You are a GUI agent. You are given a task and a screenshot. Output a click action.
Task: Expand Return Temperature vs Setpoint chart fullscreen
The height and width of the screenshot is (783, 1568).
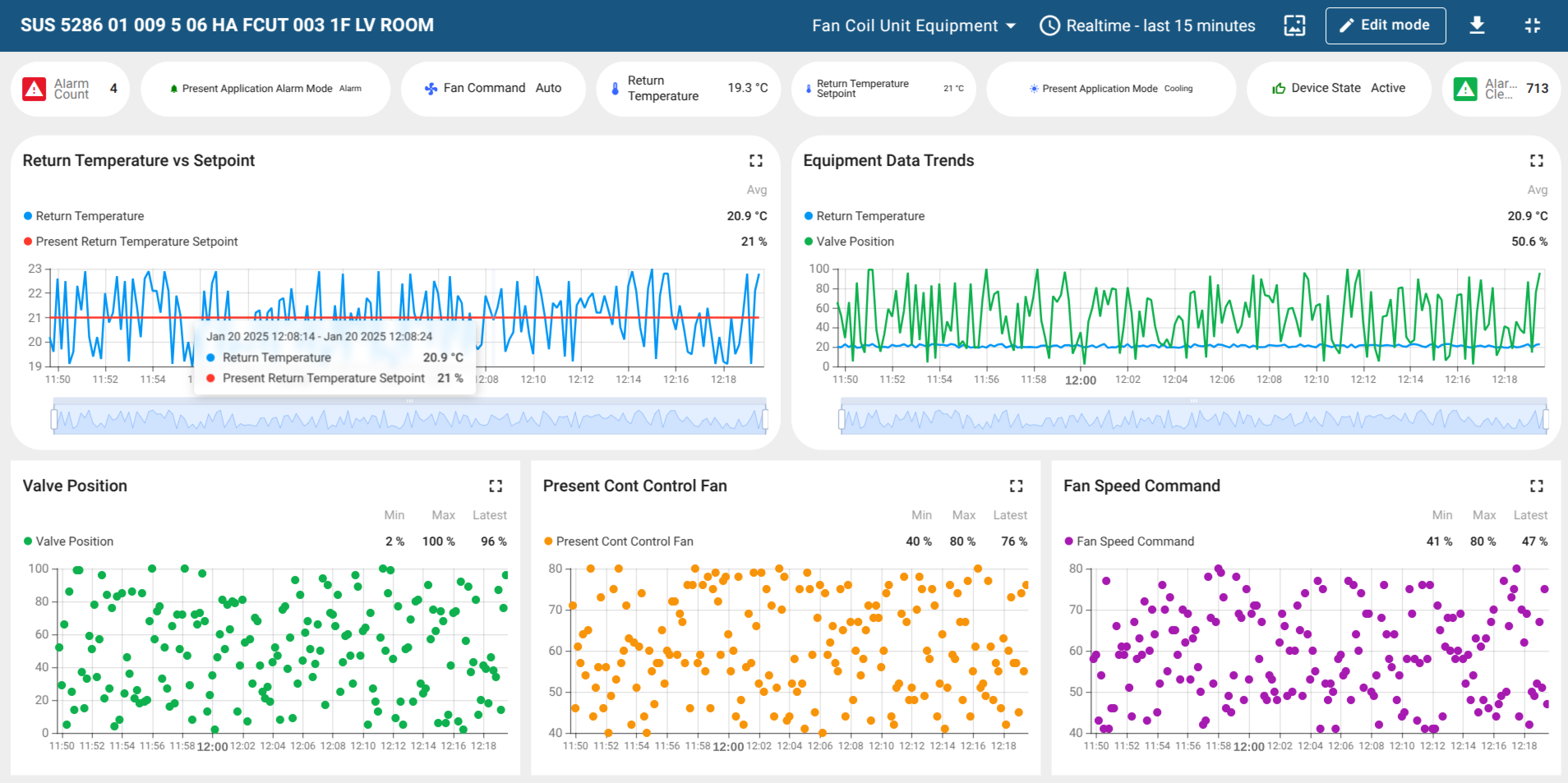[x=755, y=161]
